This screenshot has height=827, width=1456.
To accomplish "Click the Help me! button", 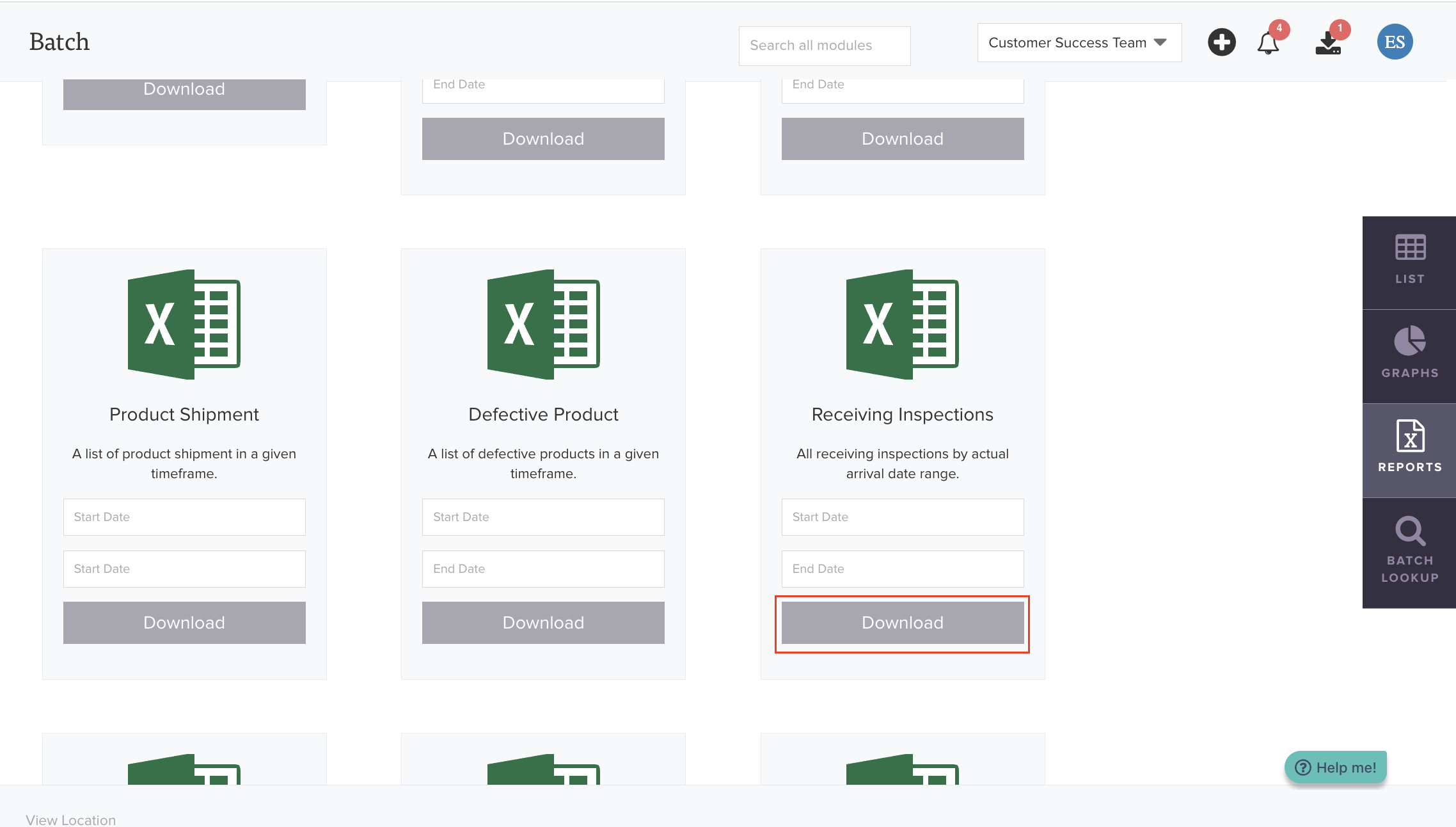I will (1336, 767).
